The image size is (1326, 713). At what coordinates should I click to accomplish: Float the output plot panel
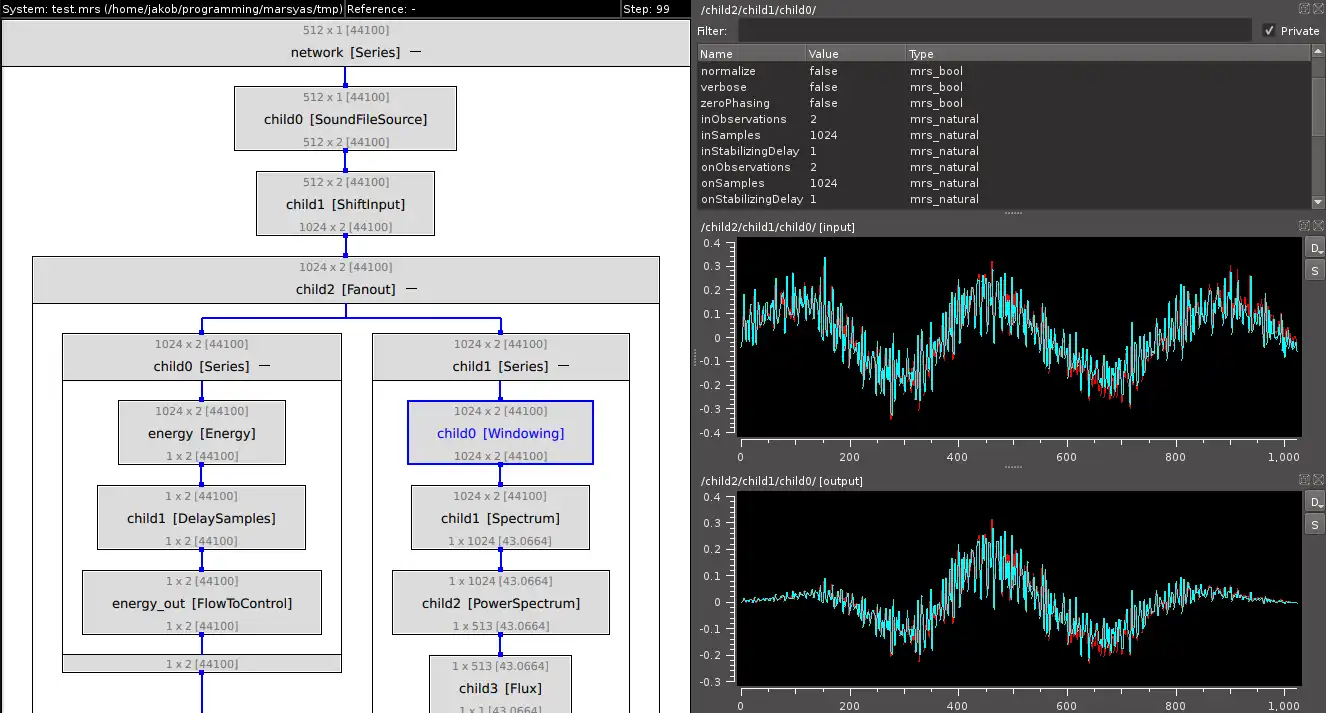tap(1304, 480)
